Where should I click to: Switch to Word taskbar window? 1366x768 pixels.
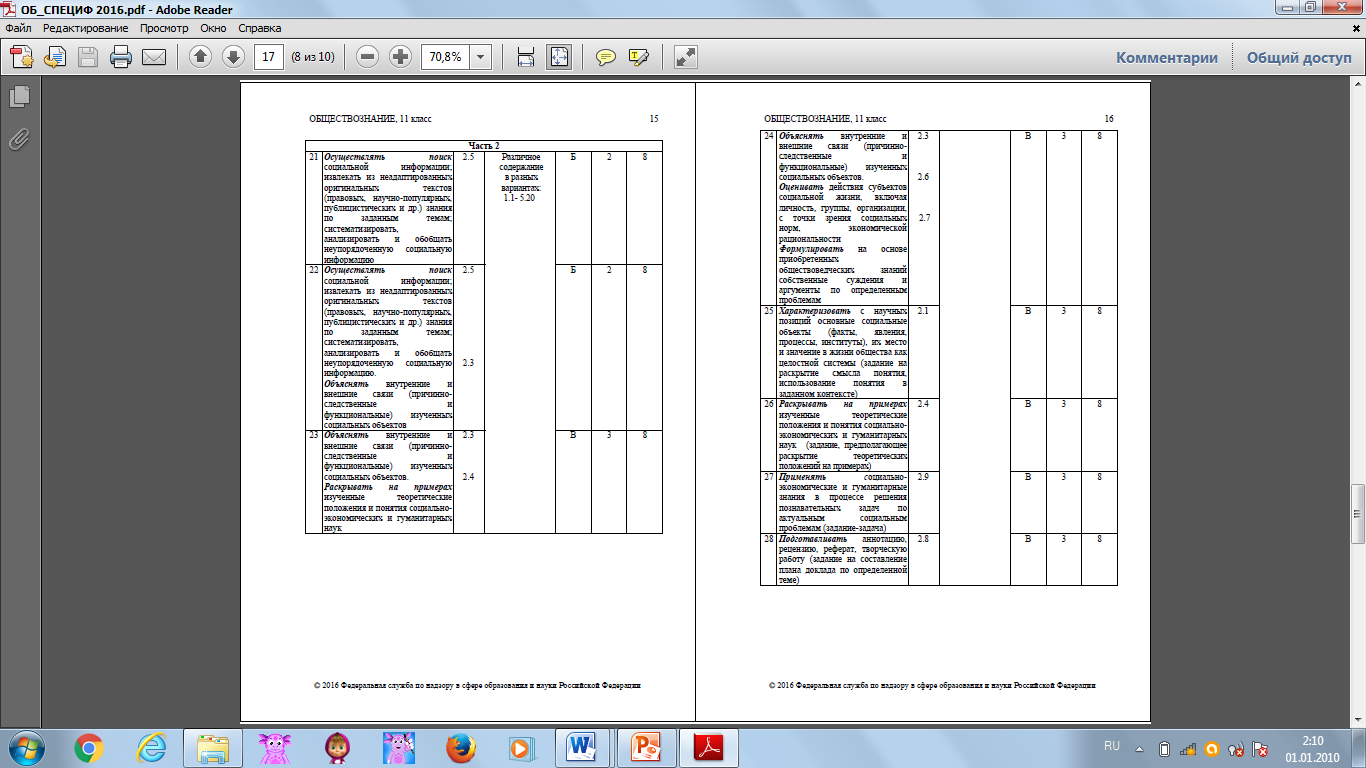click(582, 747)
